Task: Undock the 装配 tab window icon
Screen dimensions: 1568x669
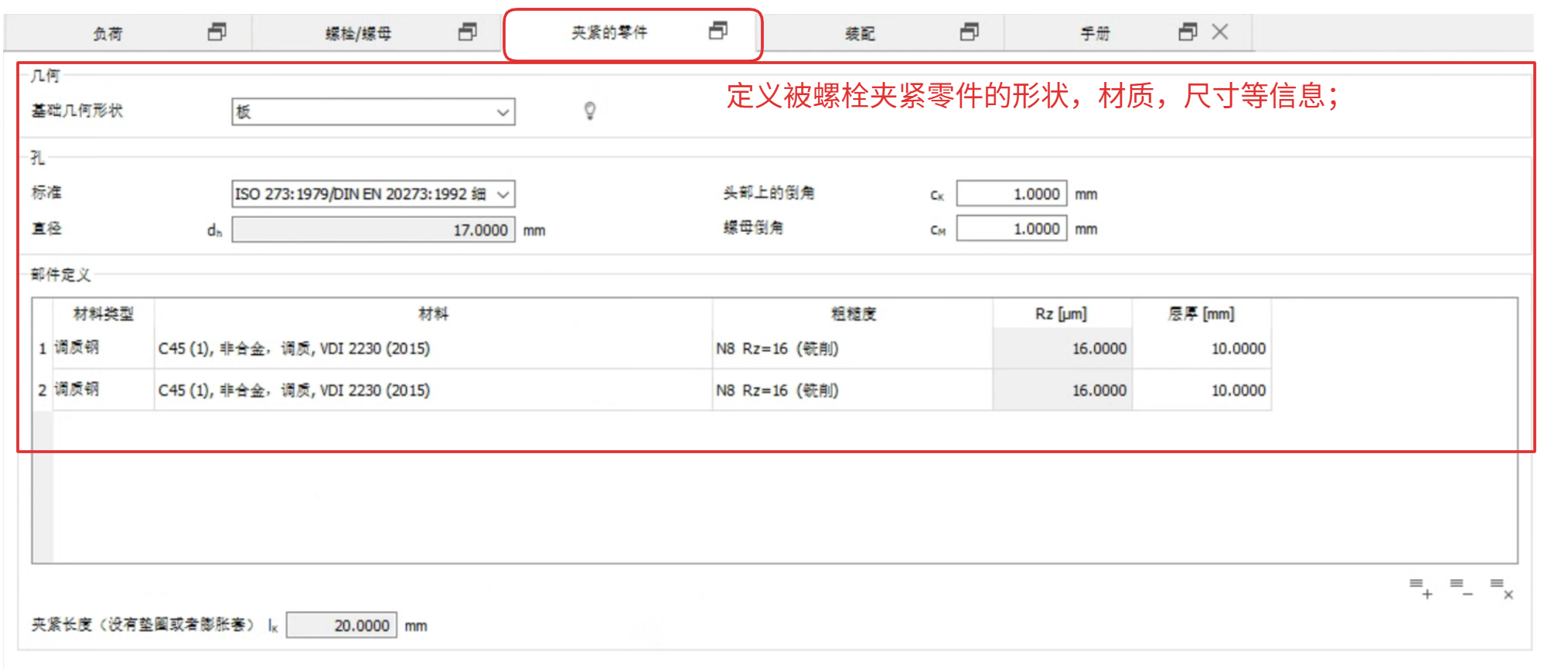Action: (970, 32)
